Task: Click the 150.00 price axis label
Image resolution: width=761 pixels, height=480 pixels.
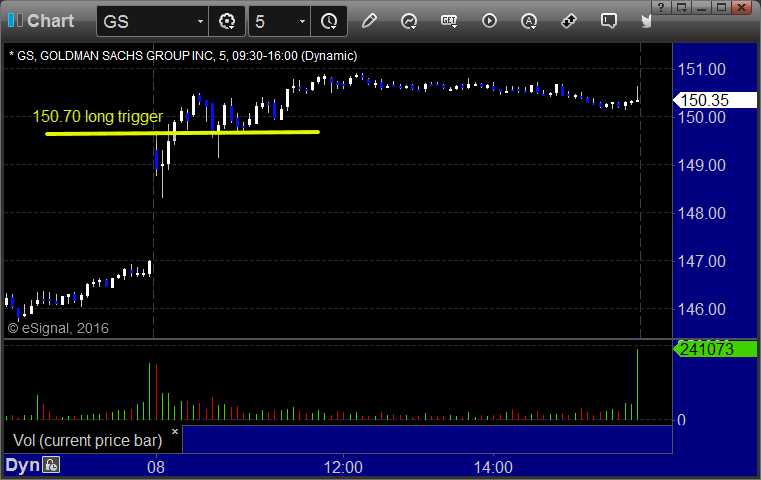Action: pyautogui.click(x=702, y=117)
